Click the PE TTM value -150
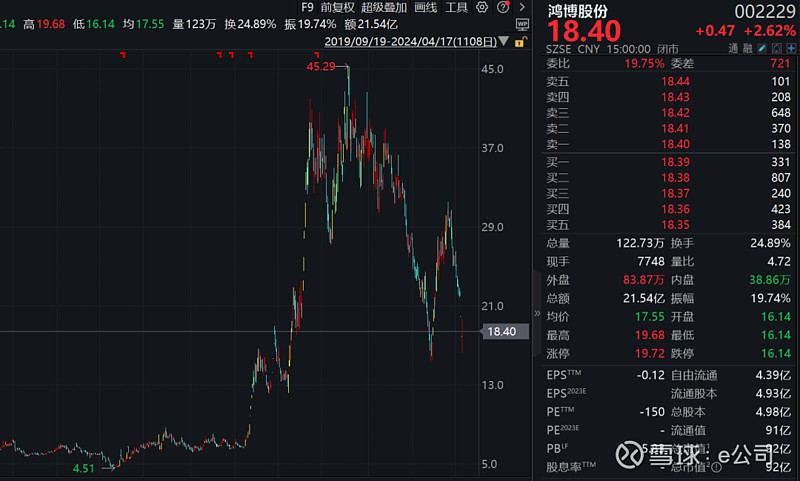The height and width of the screenshot is (481, 800). [x=652, y=412]
